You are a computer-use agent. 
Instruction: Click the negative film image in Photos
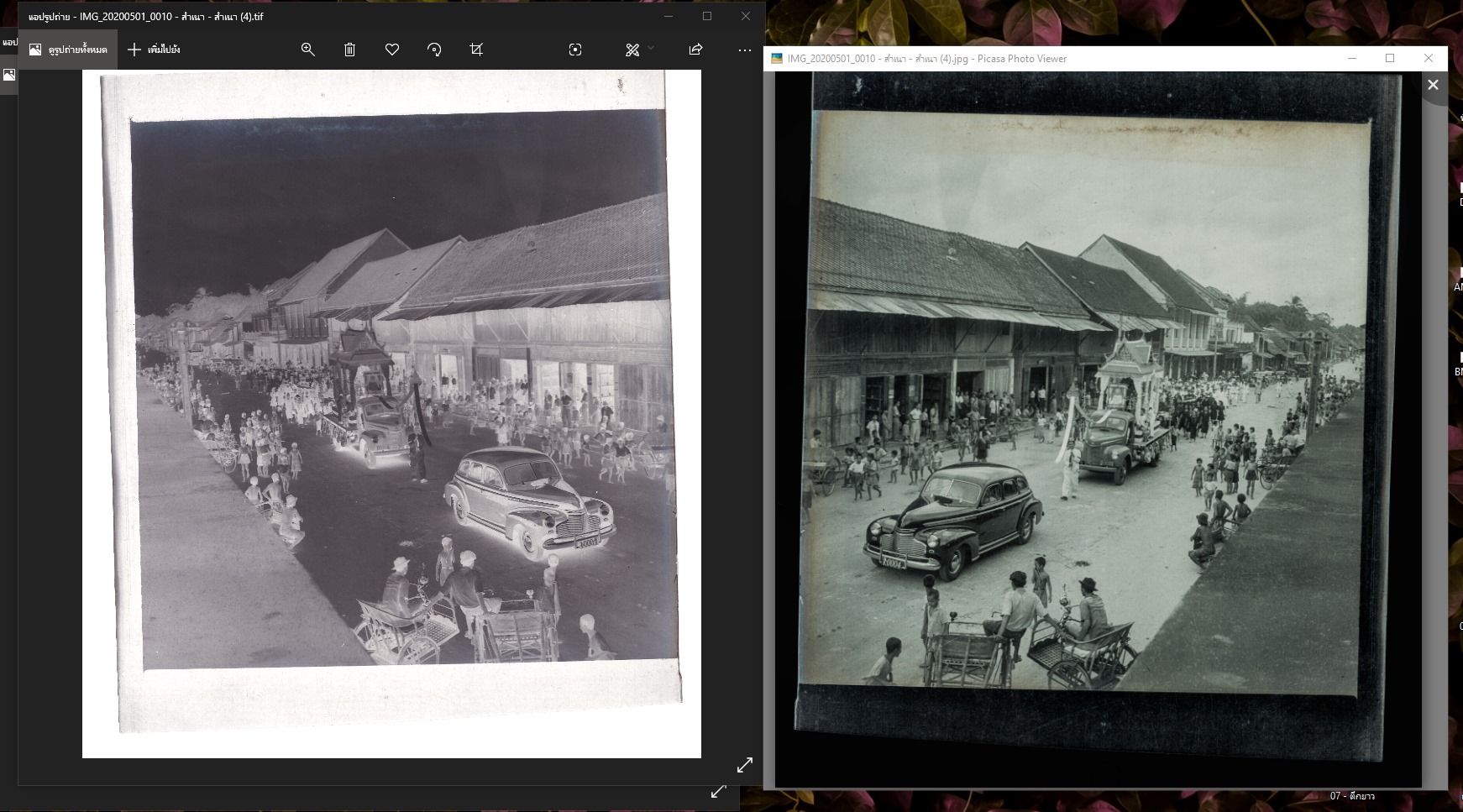tap(391, 413)
